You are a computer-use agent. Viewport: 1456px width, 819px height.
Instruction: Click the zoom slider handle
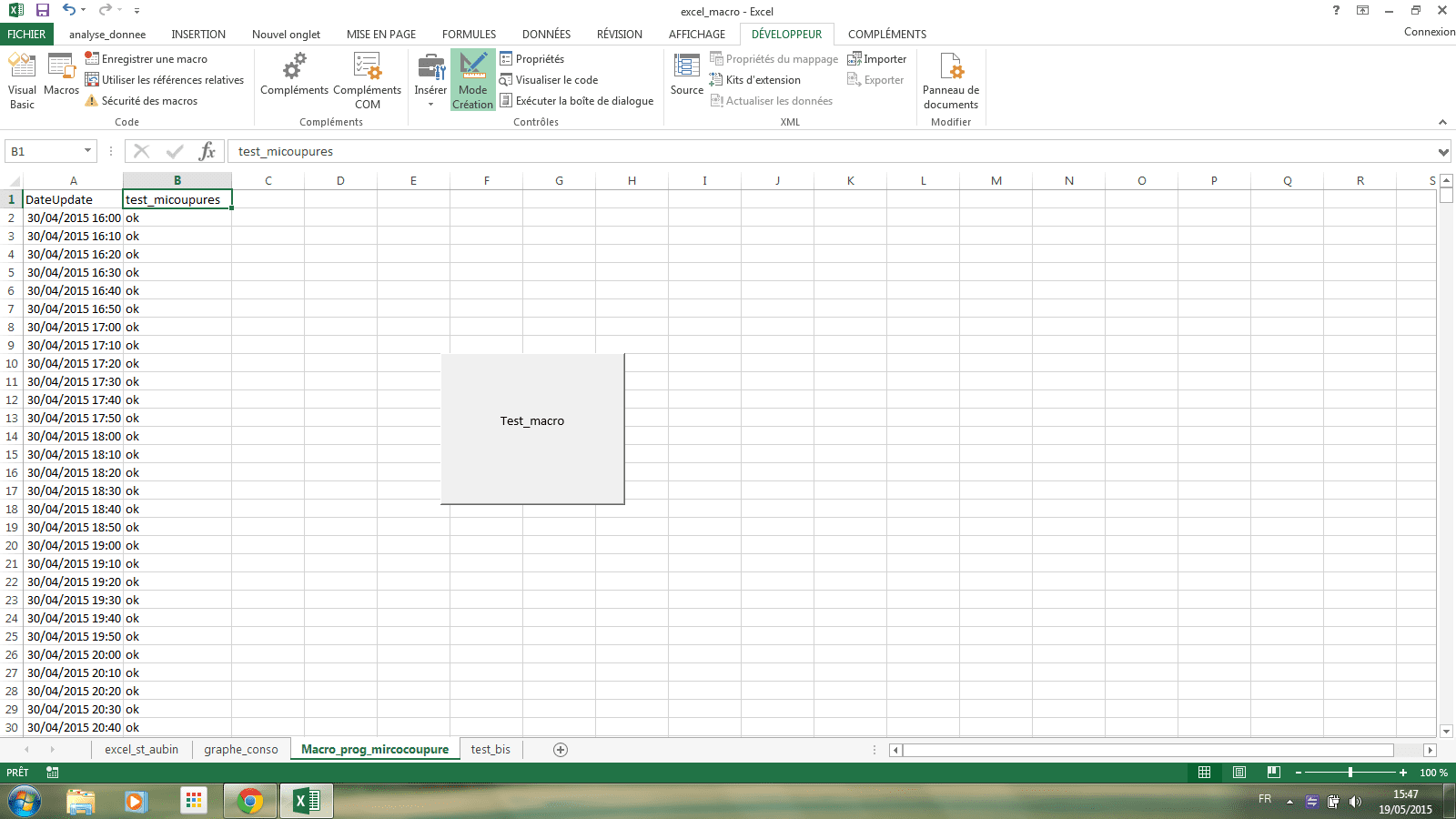point(1350,773)
